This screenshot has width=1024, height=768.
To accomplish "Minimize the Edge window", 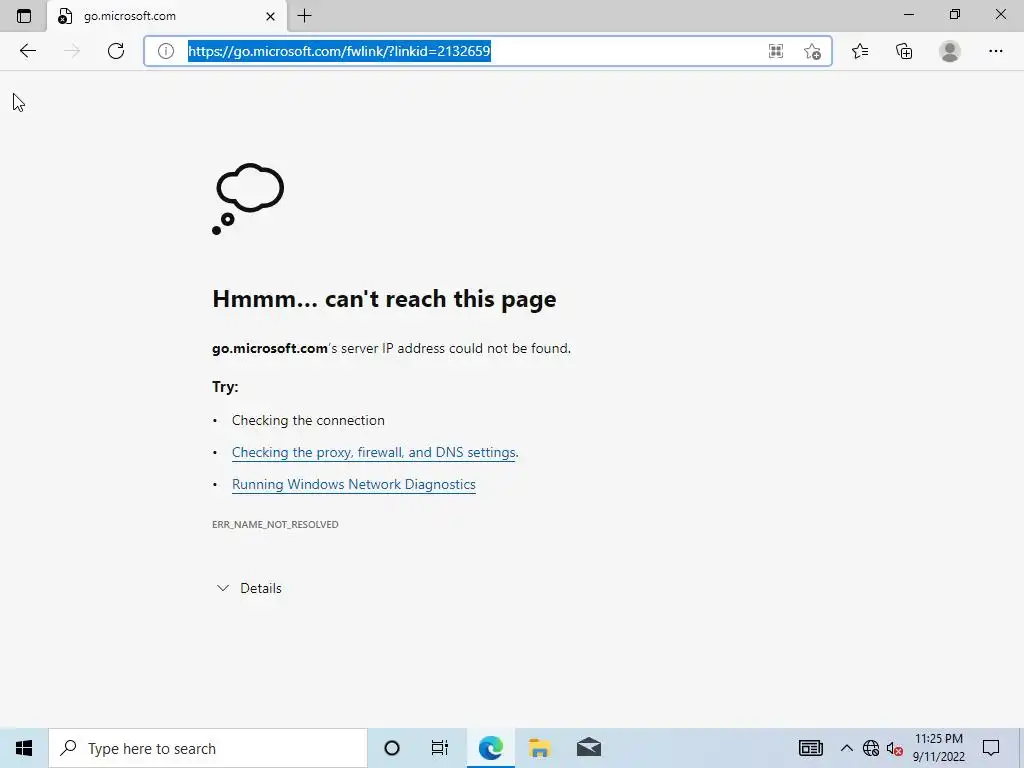I will [909, 14].
